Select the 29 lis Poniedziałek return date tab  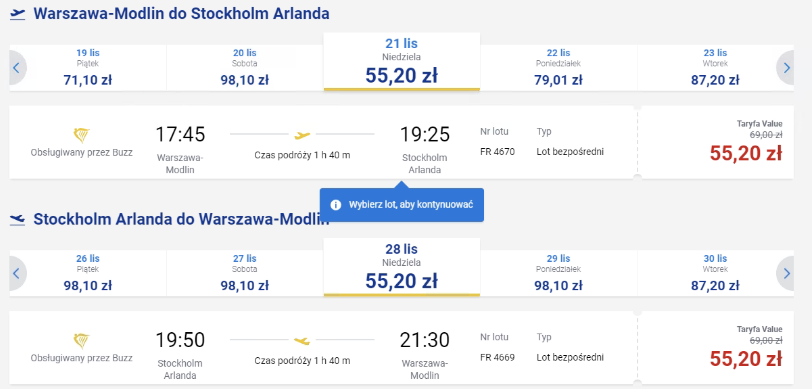click(558, 273)
